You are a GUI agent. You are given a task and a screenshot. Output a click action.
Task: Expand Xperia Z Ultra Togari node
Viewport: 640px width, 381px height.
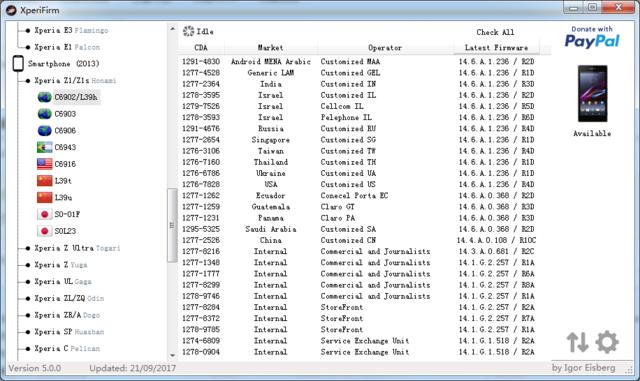click(77, 248)
